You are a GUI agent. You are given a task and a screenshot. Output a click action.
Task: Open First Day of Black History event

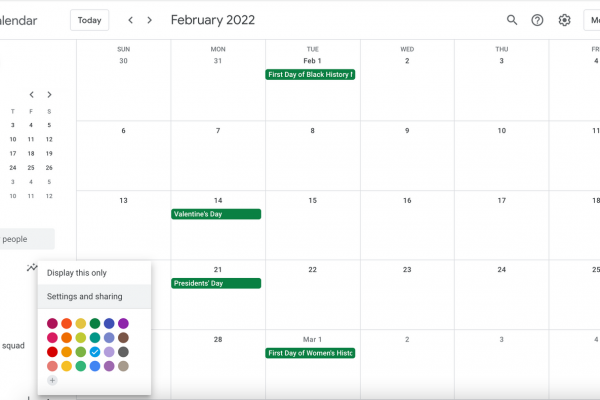click(x=310, y=74)
